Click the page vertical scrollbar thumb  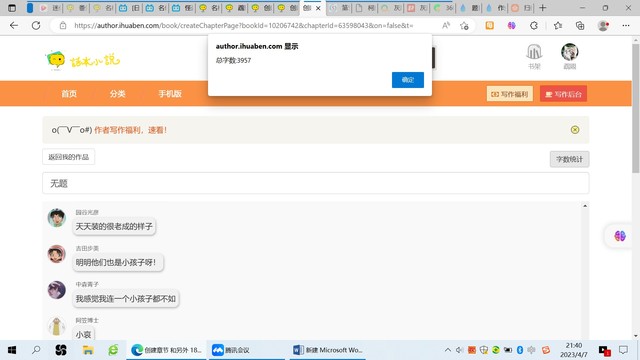point(636,108)
